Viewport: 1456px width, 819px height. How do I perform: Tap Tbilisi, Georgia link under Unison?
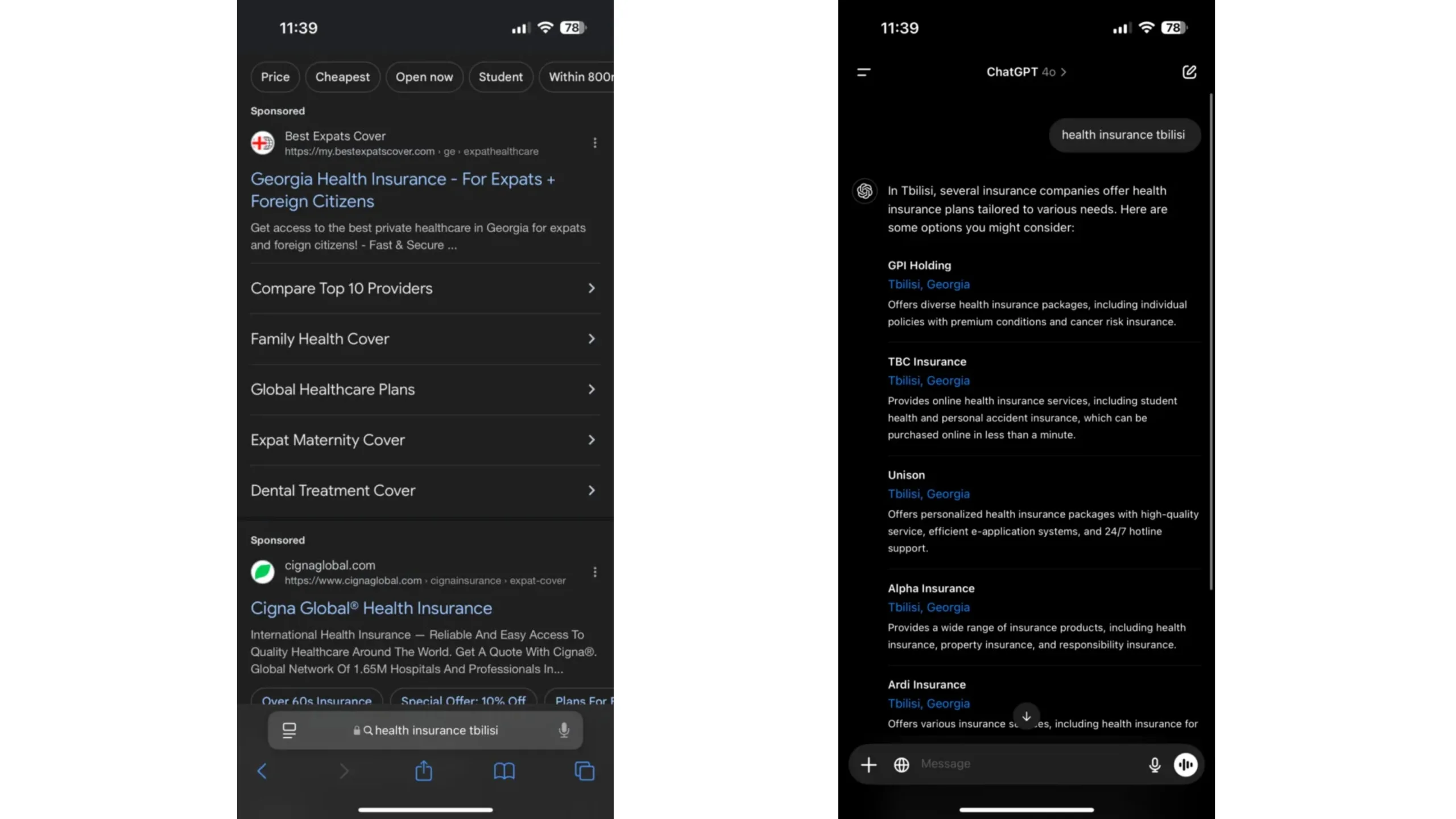tap(929, 494)
